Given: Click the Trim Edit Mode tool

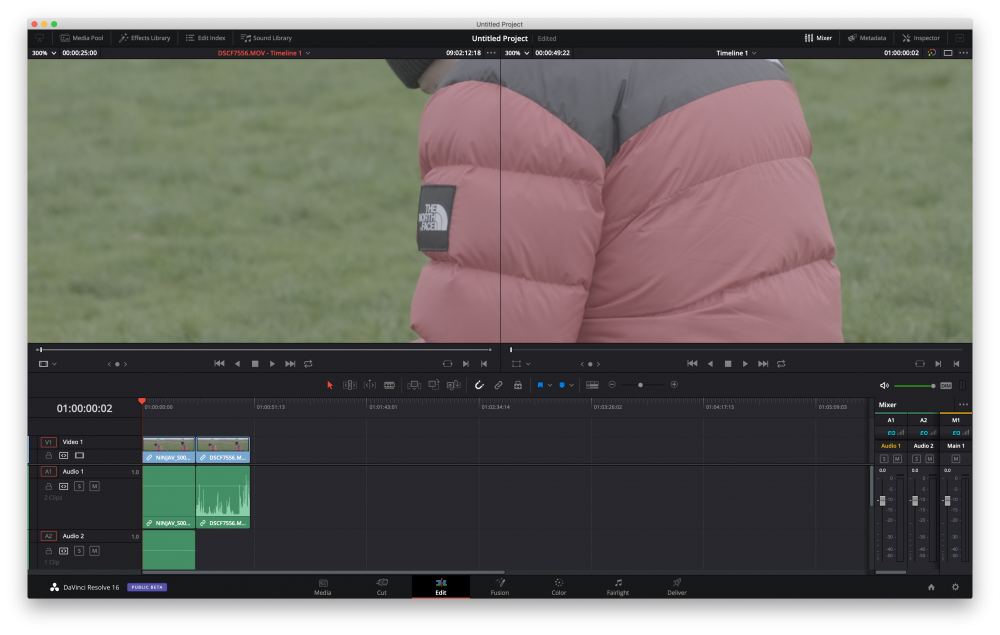Looking at the screenshot, I should (350, 385).
